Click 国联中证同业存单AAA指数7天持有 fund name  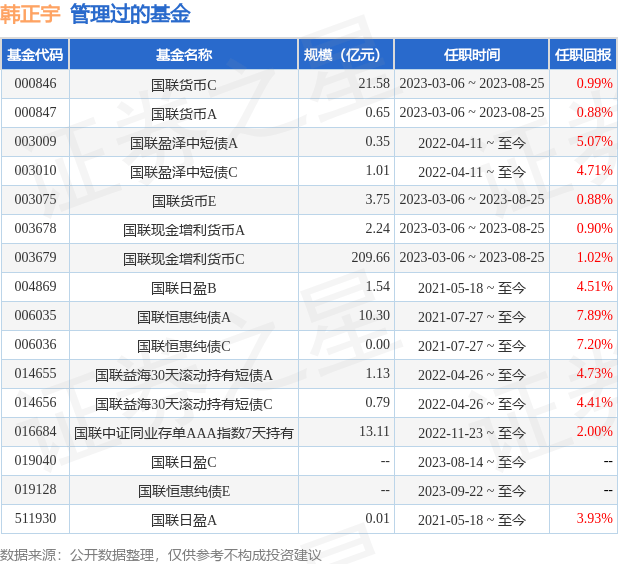pos(184,432)
